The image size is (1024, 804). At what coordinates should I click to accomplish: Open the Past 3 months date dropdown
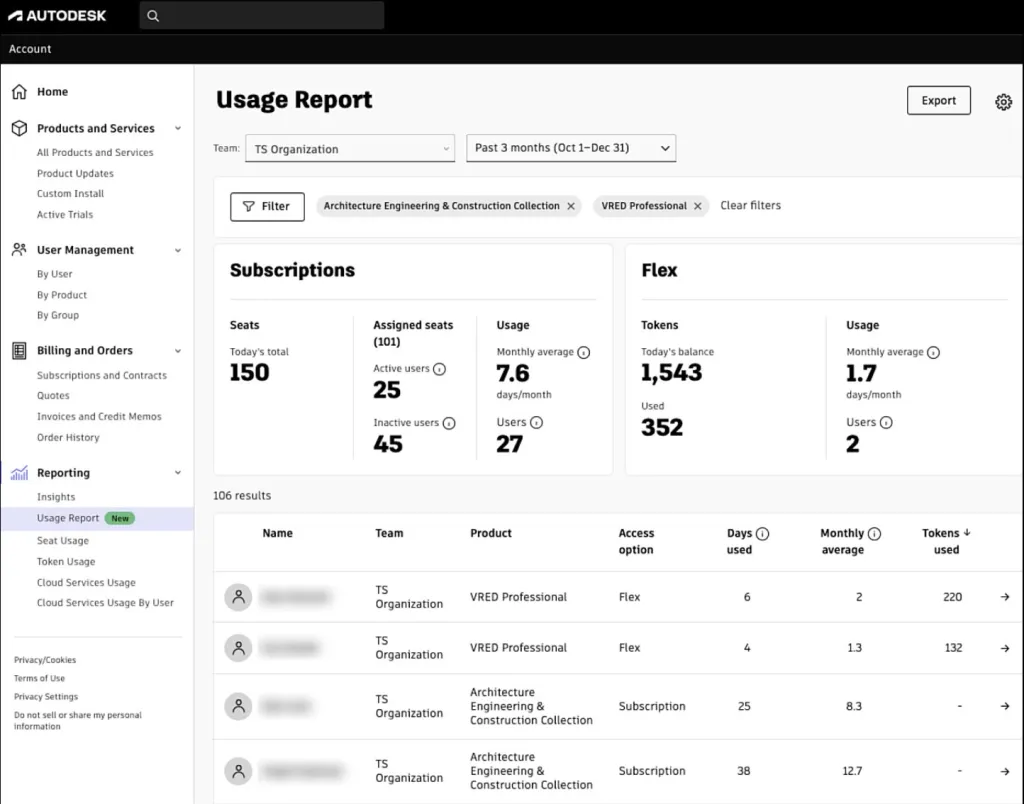click(571, 148)
